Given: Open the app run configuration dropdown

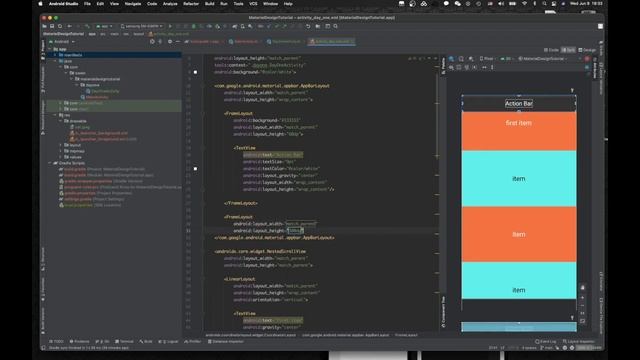Looking at the screenshot, I should pos(104,26).
